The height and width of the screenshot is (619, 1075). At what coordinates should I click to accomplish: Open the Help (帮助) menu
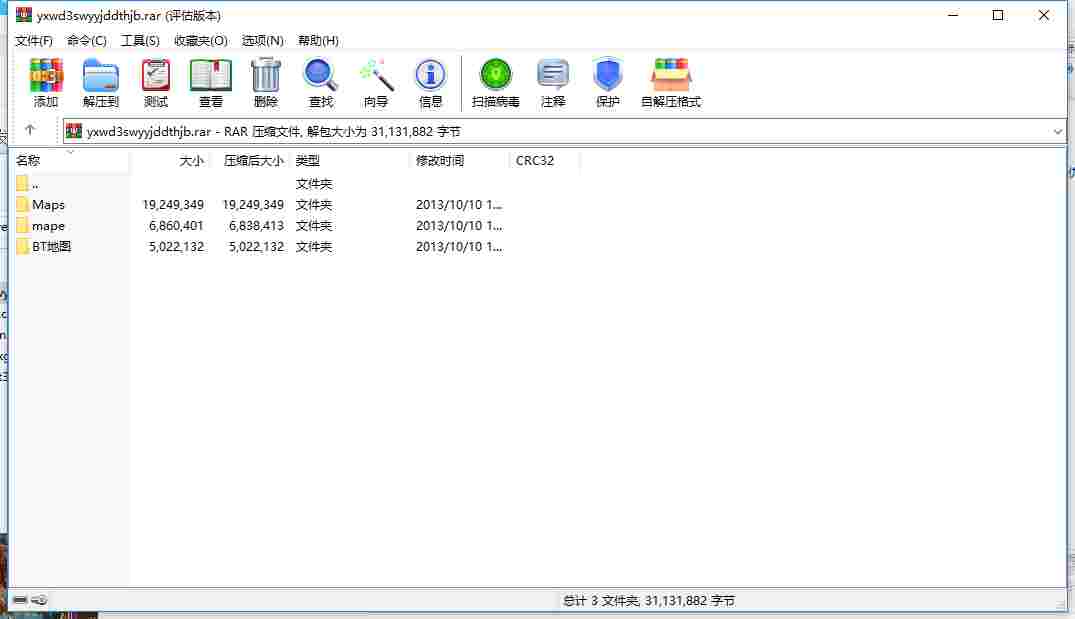318,40
